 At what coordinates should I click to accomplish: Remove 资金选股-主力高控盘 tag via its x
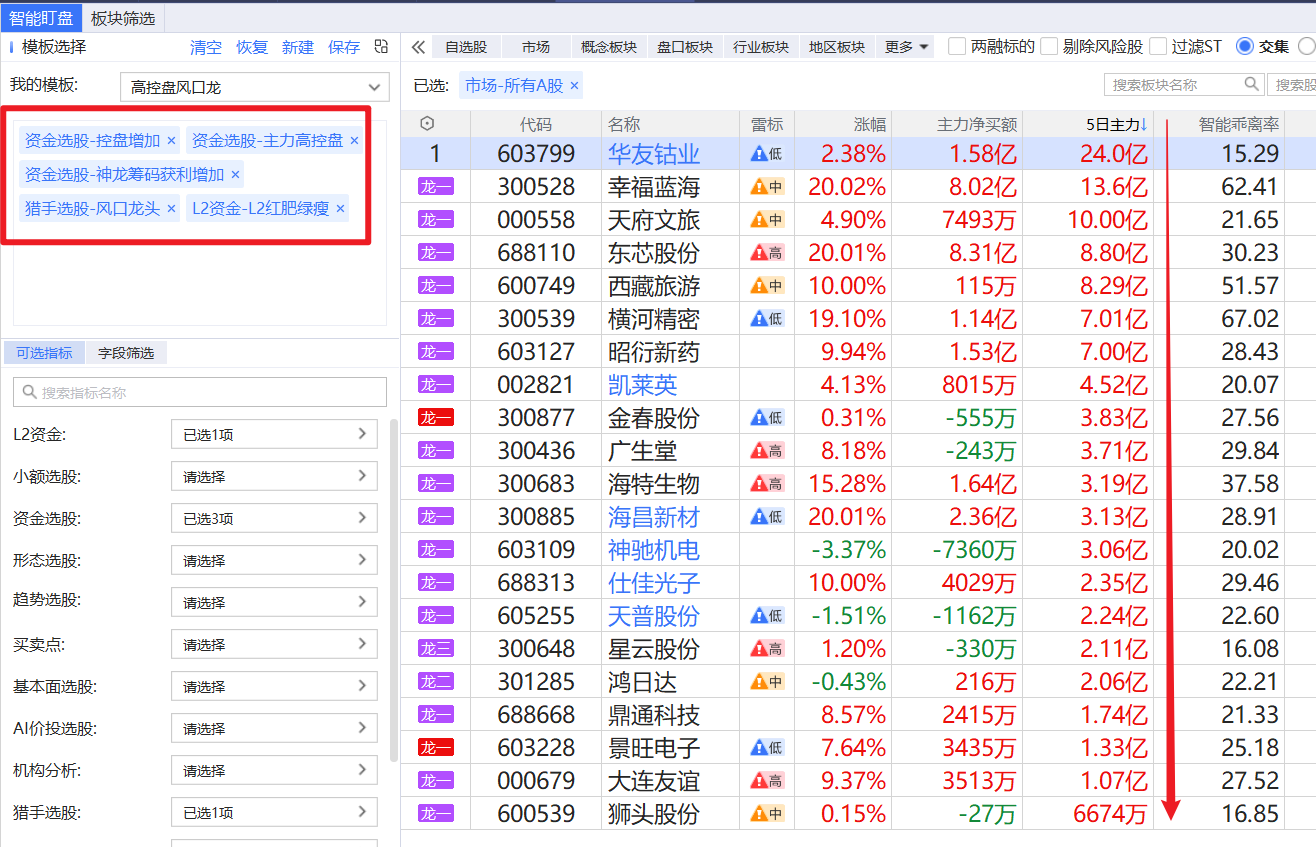point(354,141)
